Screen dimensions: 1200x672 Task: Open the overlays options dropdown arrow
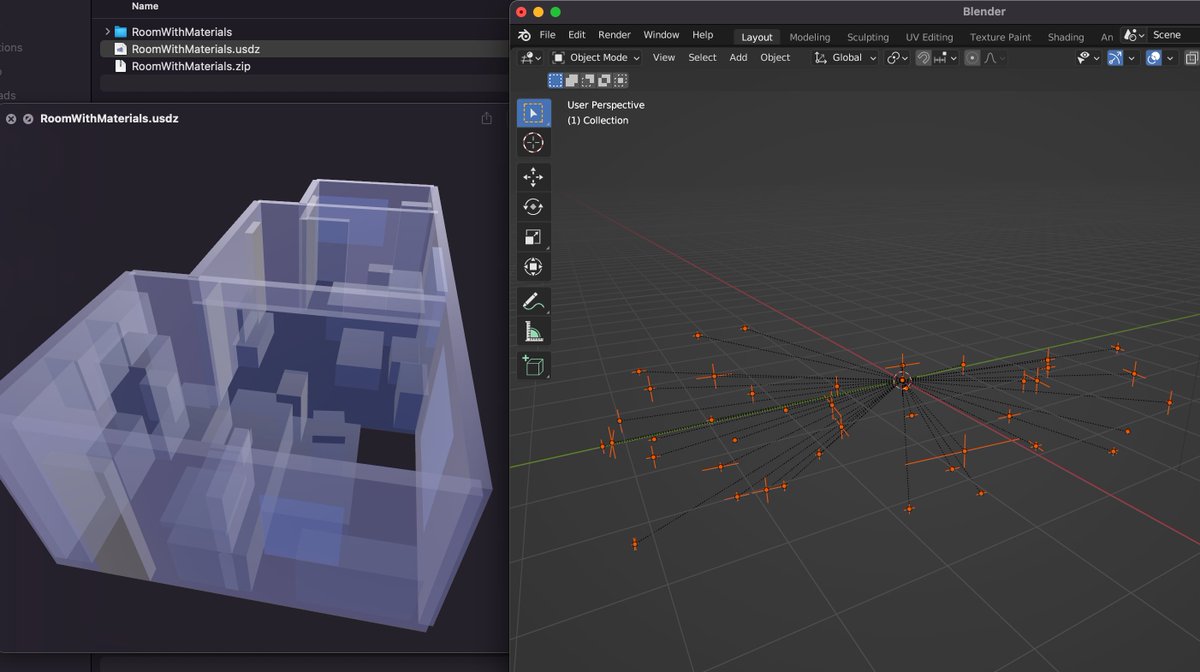coord(1171,58)
